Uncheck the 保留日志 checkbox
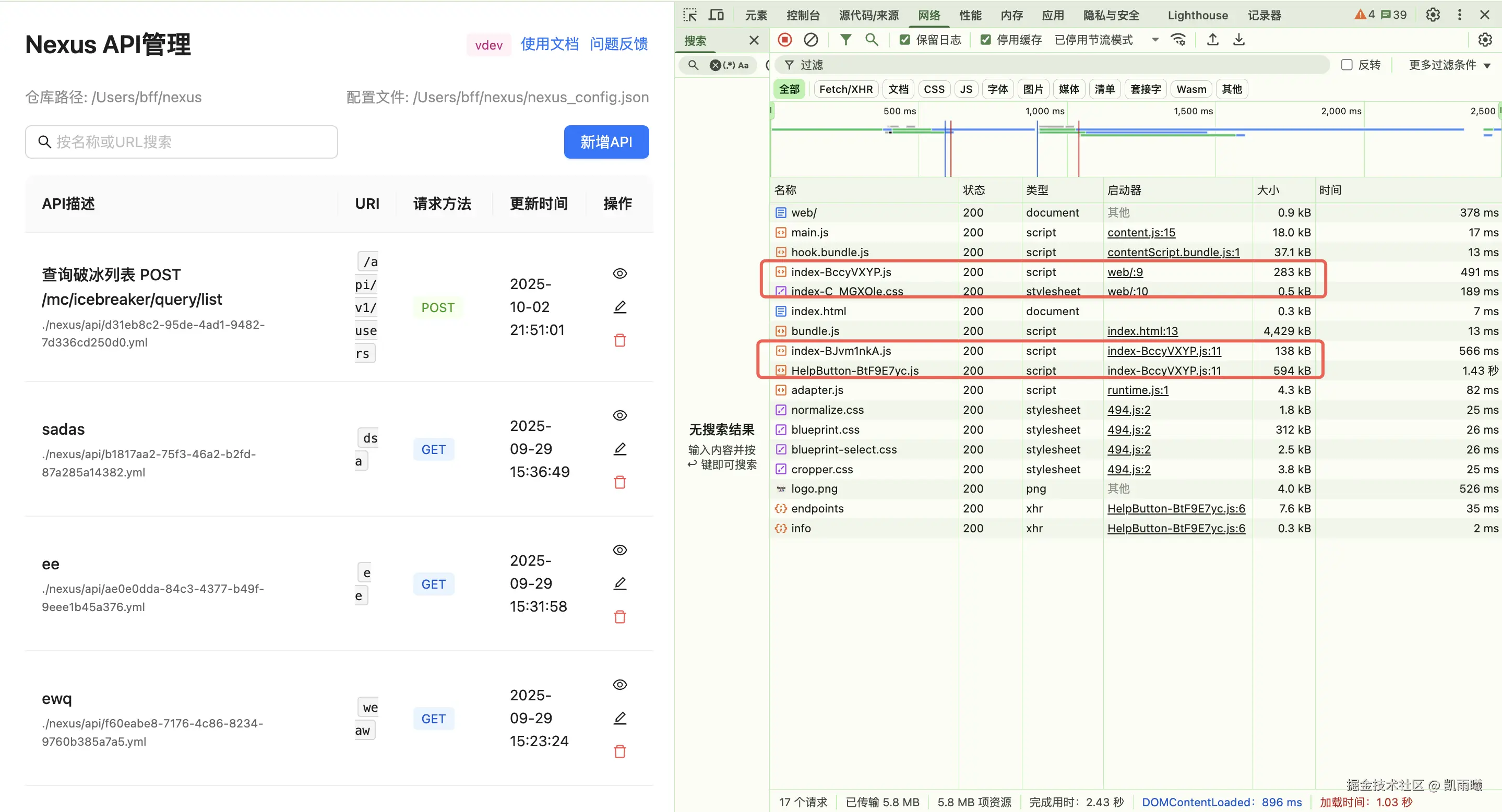Screen dimensions: 1502x812 point(905,40)
